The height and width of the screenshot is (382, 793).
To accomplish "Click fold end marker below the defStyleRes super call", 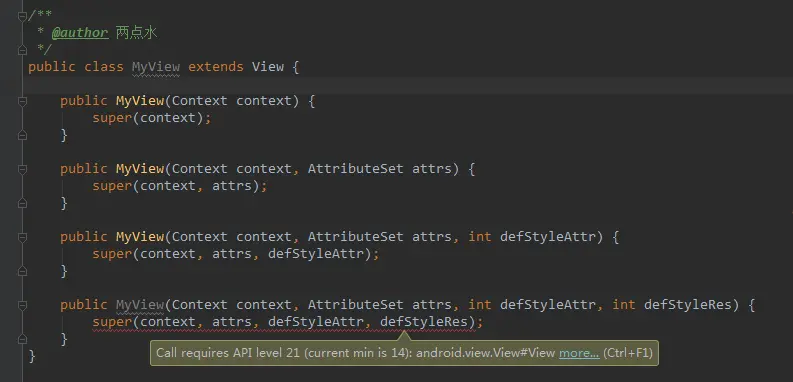I will click(x=22, y=339).
